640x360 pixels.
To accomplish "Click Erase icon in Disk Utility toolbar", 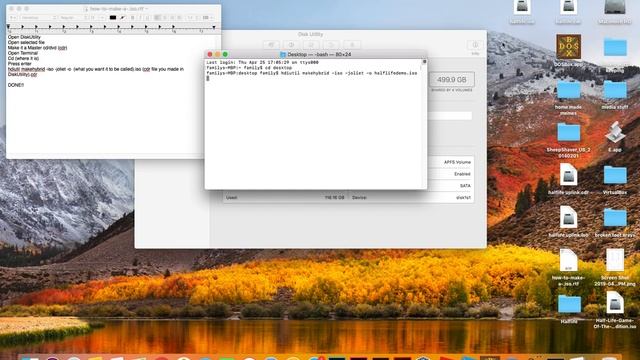I will [x=311, y=44].
